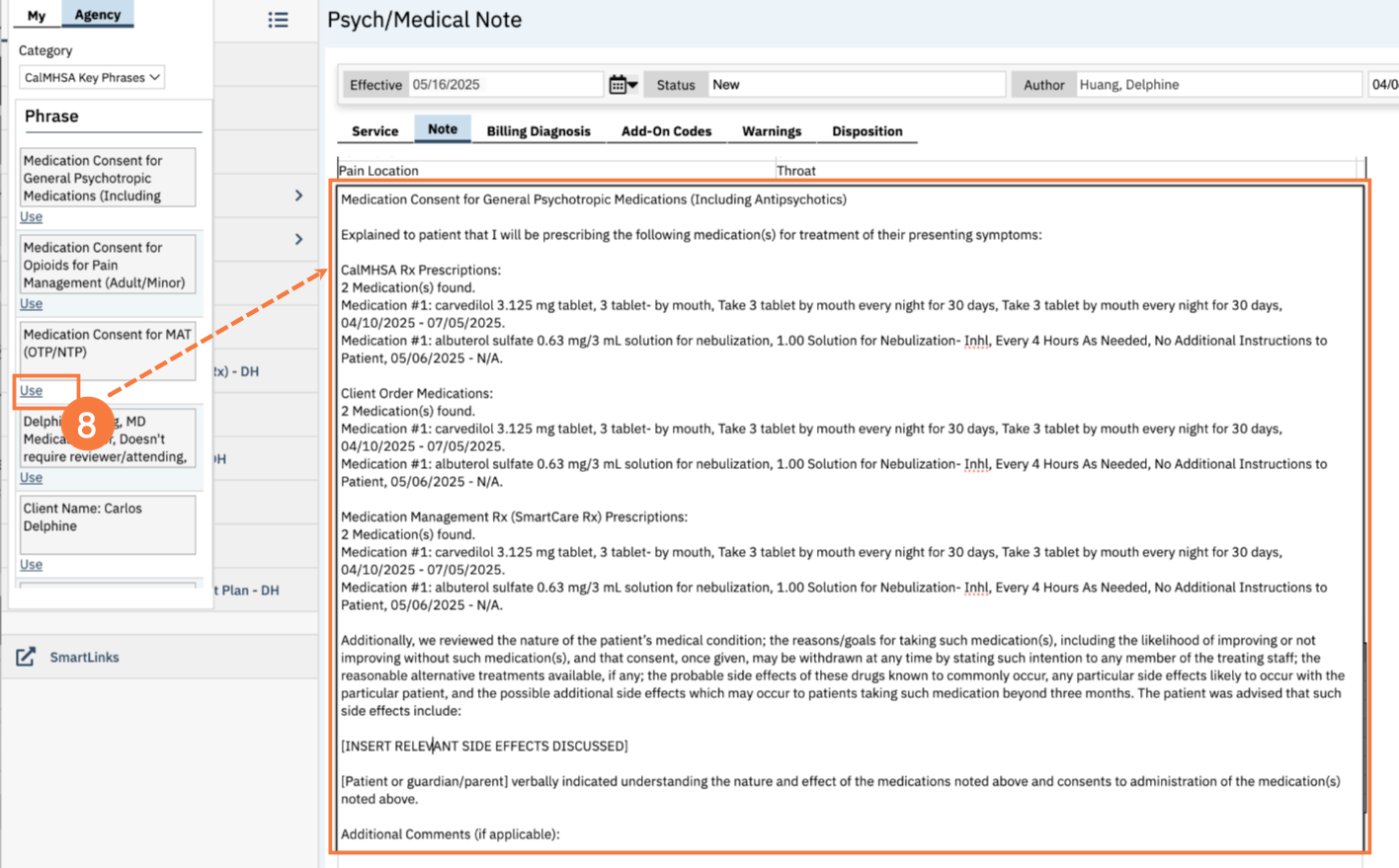This screenshot has height=868, width=1399.
Task: Open the Effective date calendar picker
Action: tap(622, 85)
